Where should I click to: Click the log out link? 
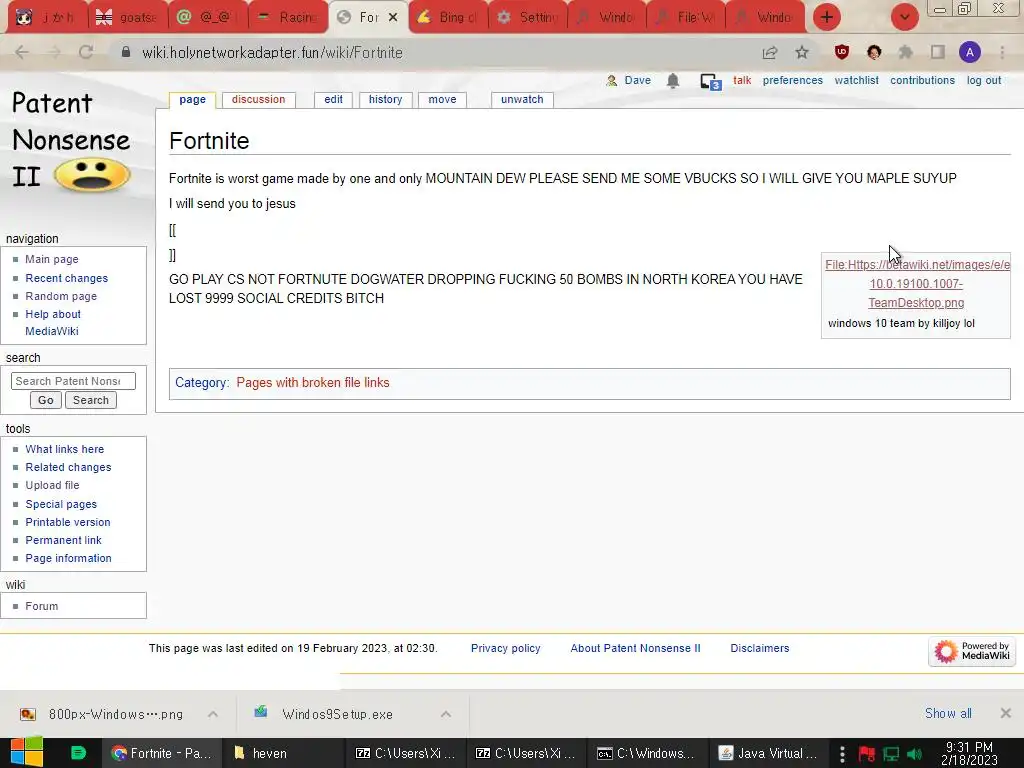tap(984, 80)
